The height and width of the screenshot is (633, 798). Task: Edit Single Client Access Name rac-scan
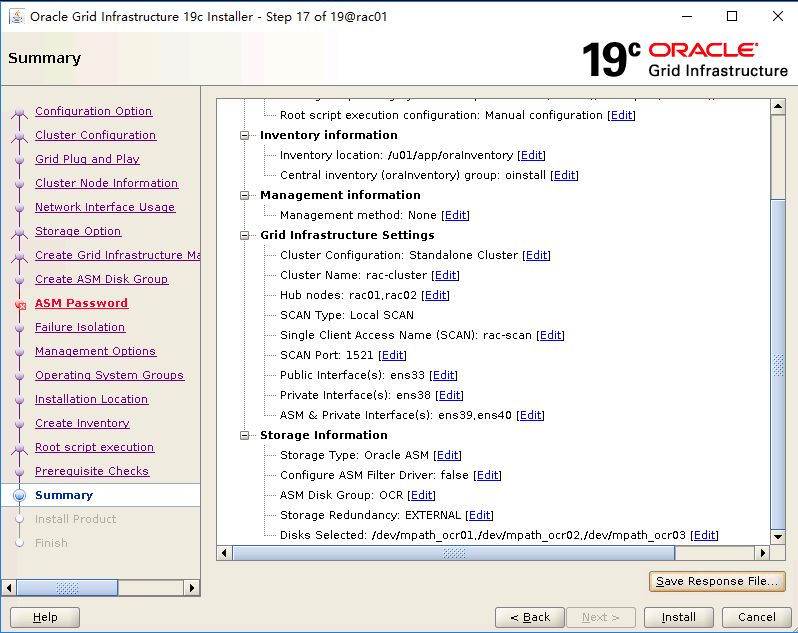click(x=551, y=335)
